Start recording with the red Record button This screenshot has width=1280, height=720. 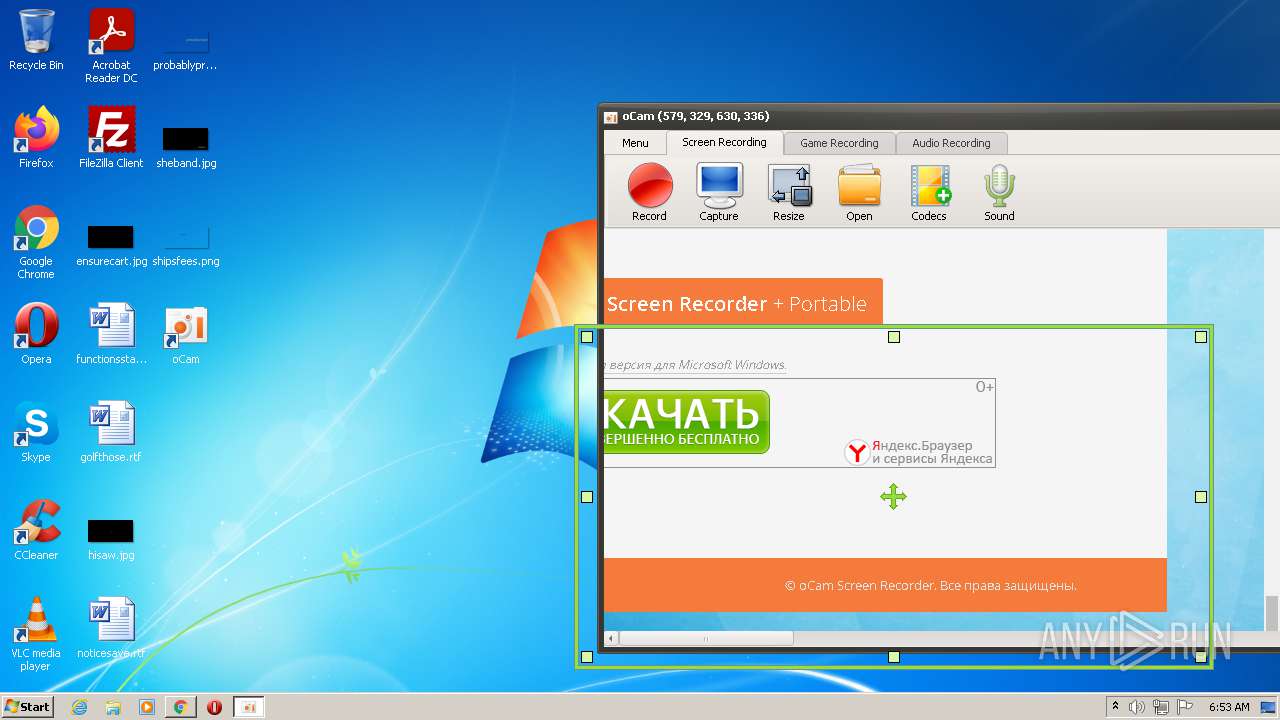point(649,193)
